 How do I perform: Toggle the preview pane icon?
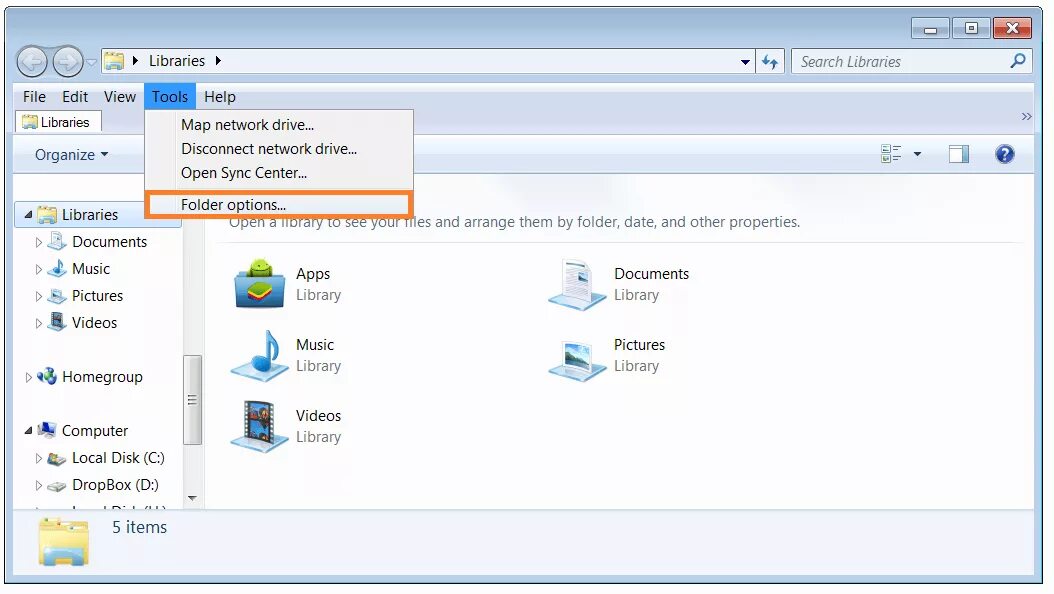[959, 155]
